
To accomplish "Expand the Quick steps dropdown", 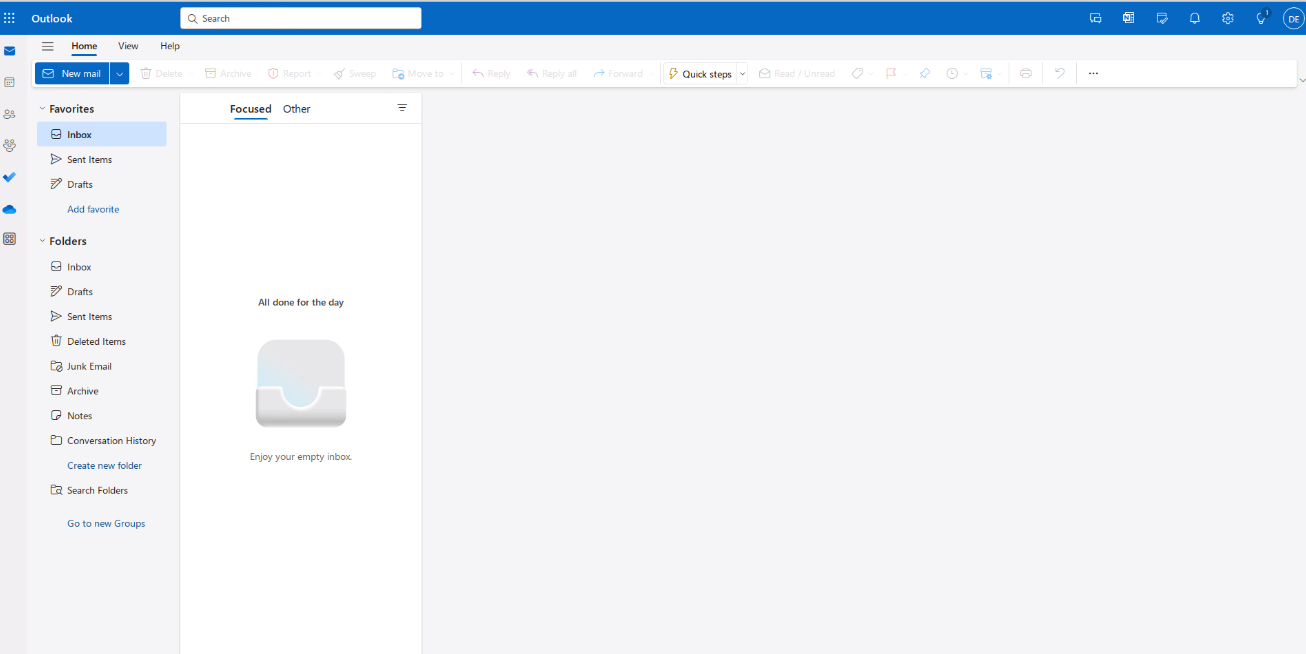I will tap(741, 73).
